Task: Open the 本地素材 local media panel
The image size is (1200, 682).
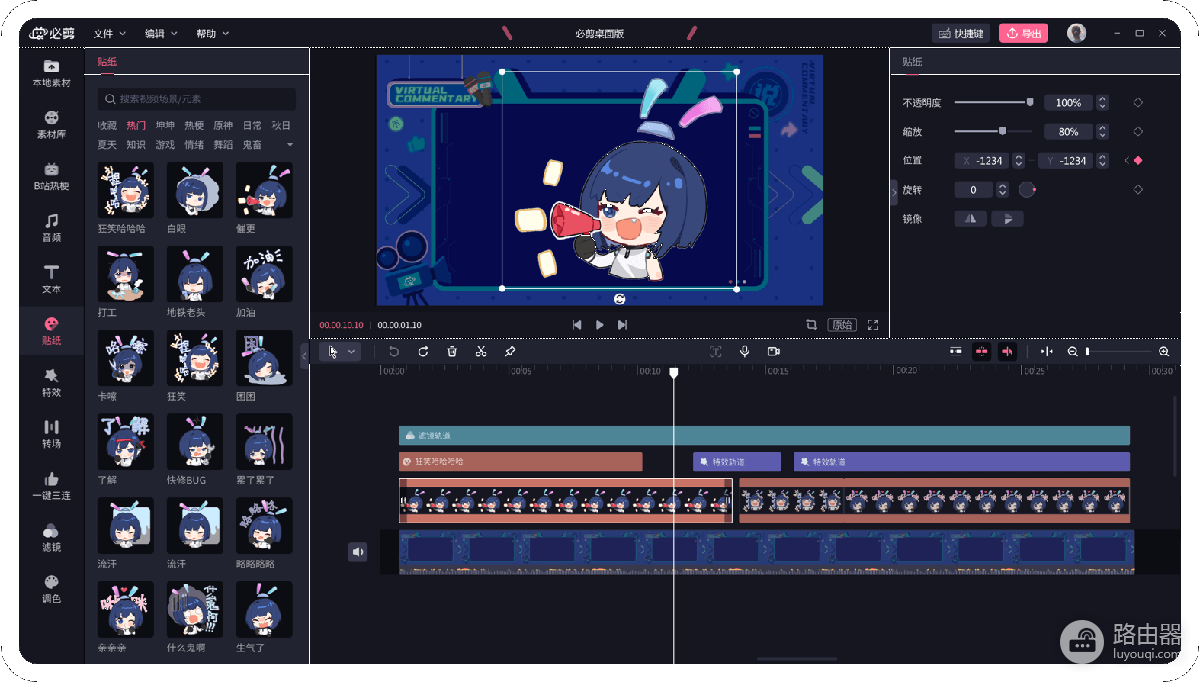Action: tap(51, 73)
